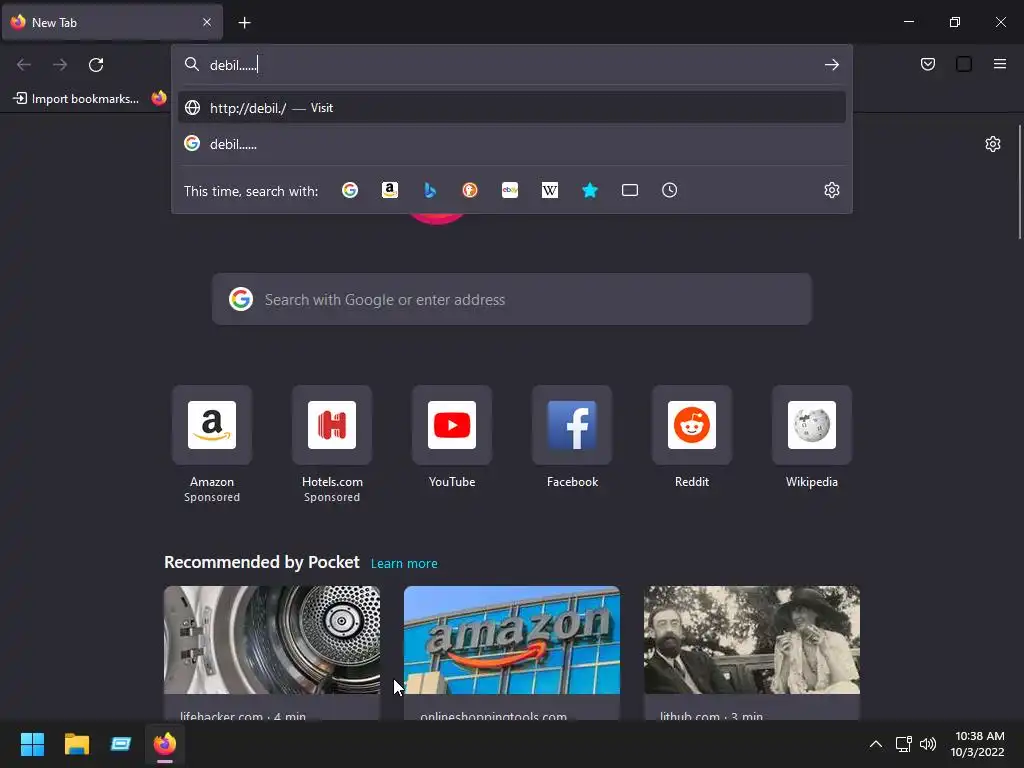Image resolution: width=1024 pixels, height=768 pixels.
Task: Select the New Tab tab
Action: point(112,22)
